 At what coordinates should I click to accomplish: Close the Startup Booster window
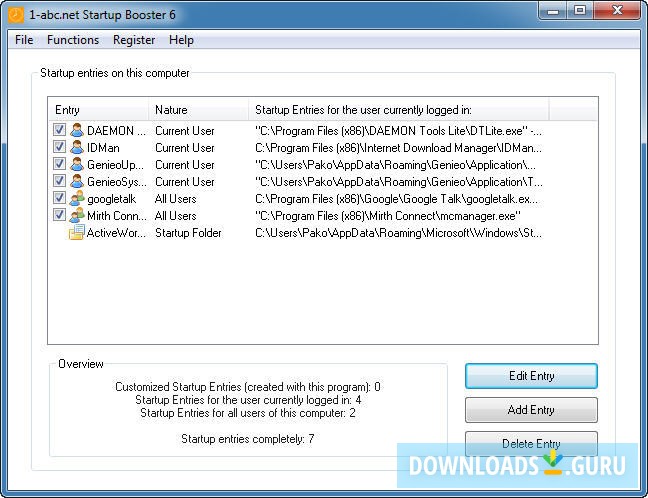[617, 11]
